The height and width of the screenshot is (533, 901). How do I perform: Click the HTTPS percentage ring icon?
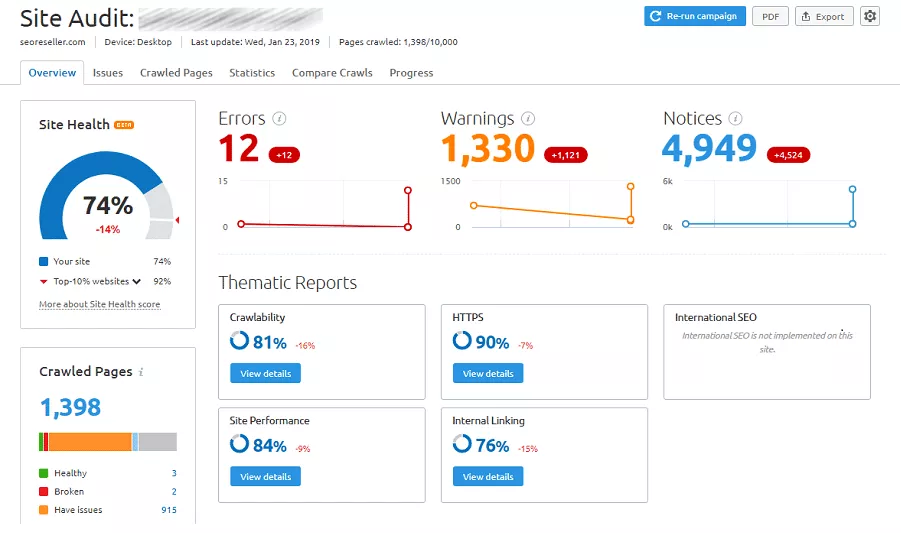(462, 341)
